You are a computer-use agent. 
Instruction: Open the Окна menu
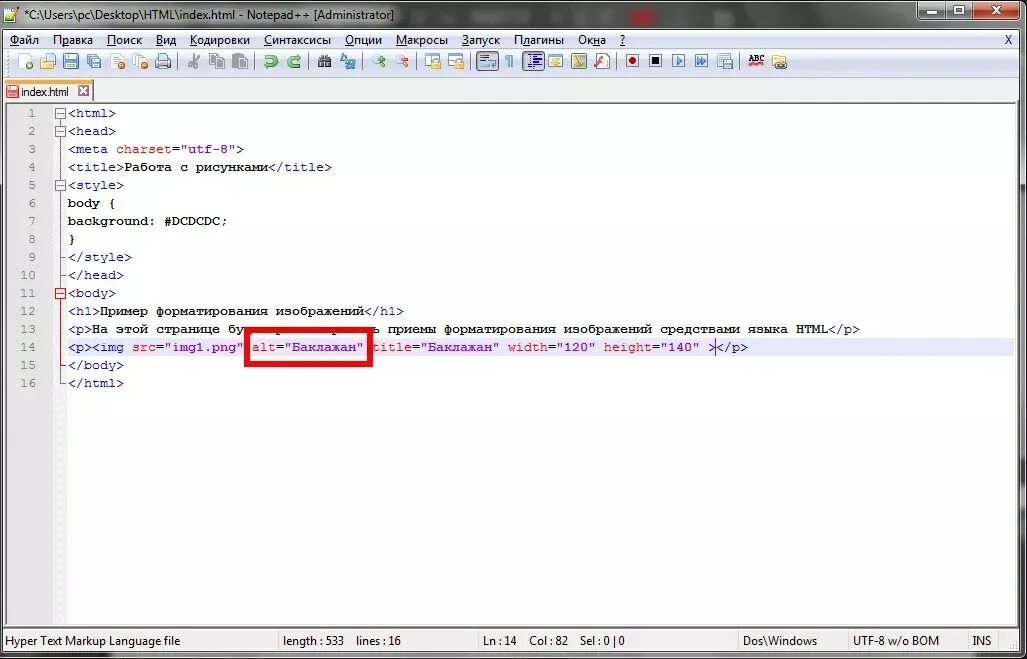pyautogui.click(x=592, y=40)
